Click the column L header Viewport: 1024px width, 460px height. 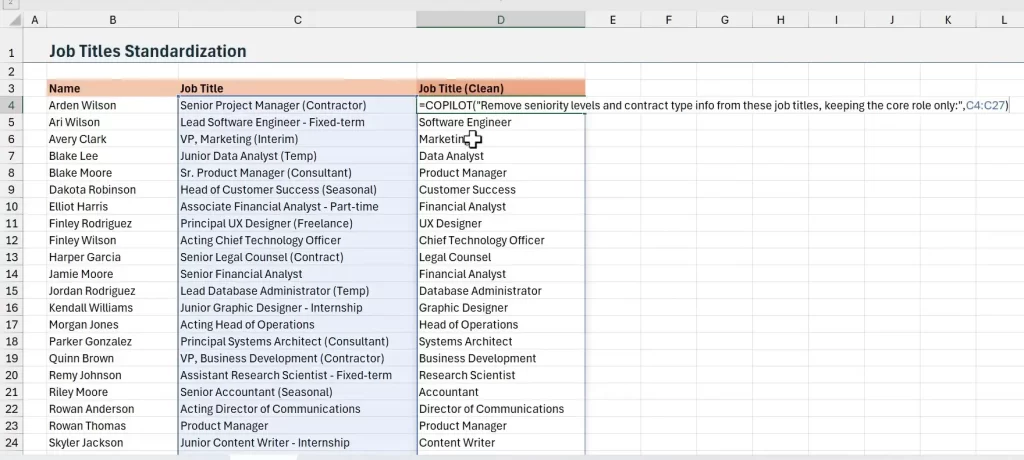pos(1002,20)
